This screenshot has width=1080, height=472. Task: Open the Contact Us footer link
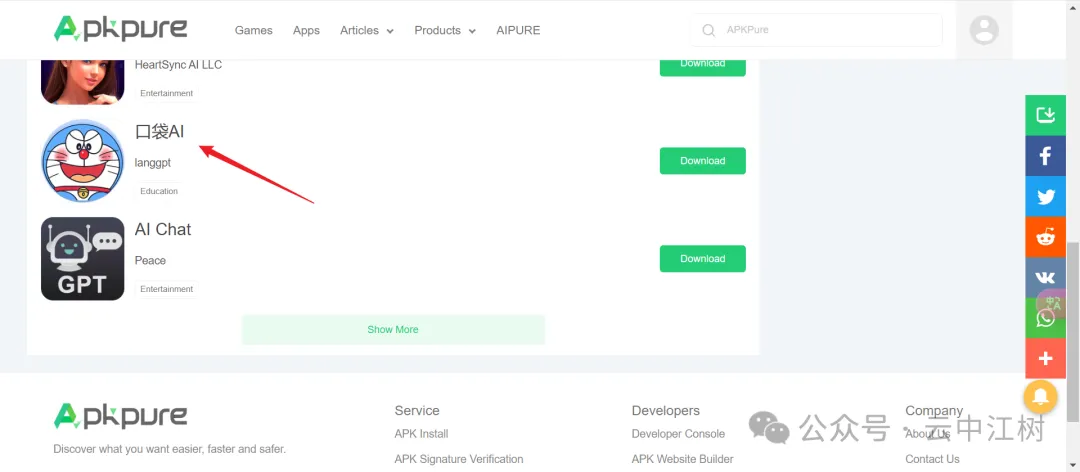click(933, 459)
